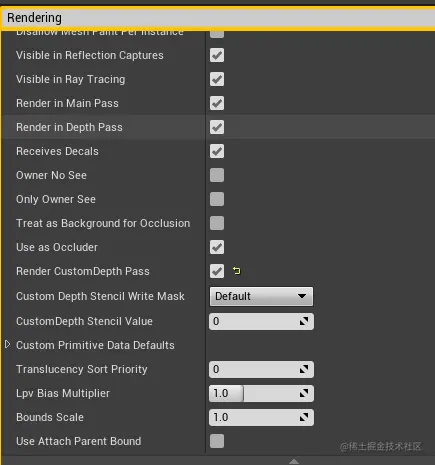Toggle Use as Occluder checkbox
This screenshot has width=435, height=465.
point(217,247)
